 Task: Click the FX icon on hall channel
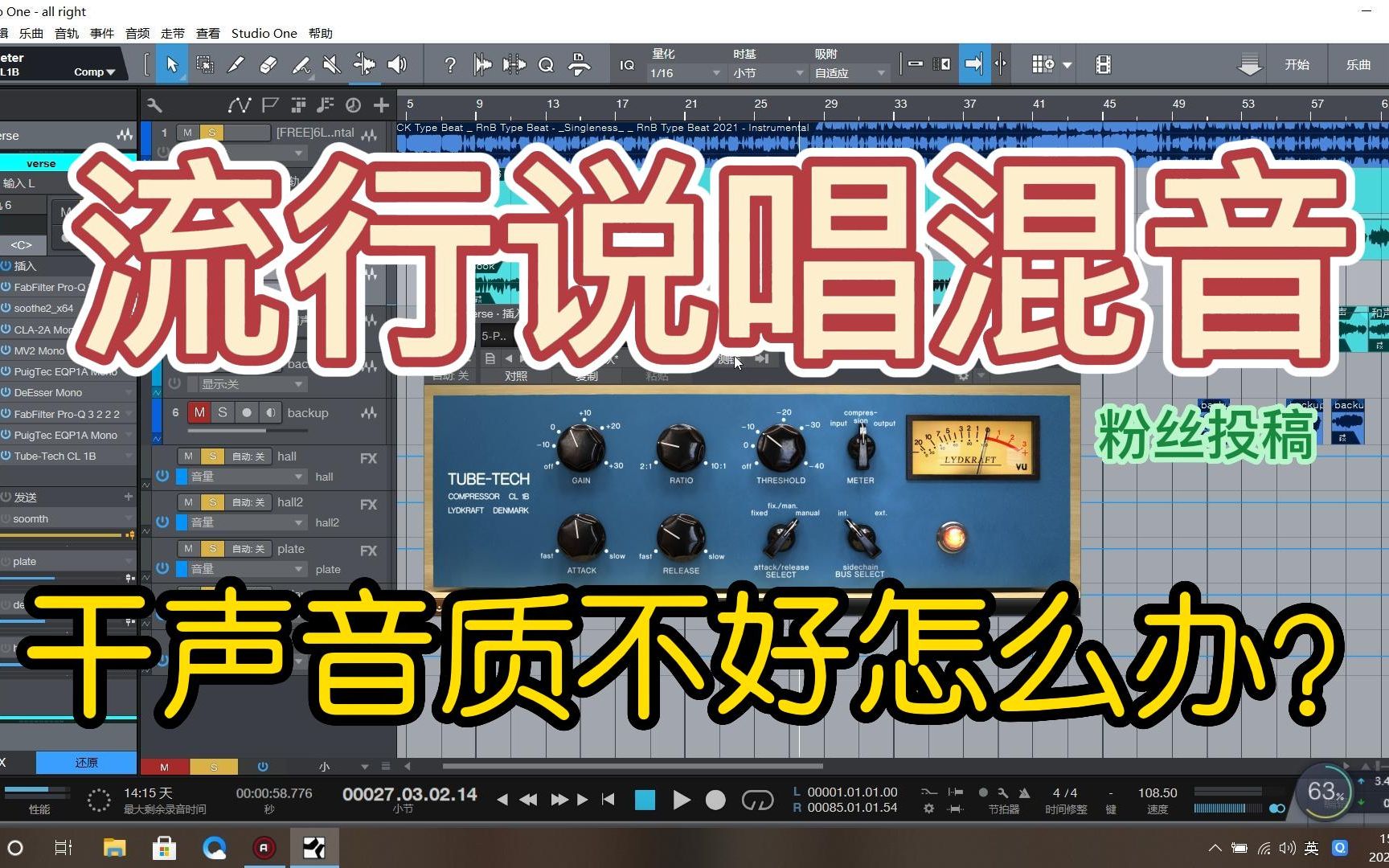pos(368,459)
